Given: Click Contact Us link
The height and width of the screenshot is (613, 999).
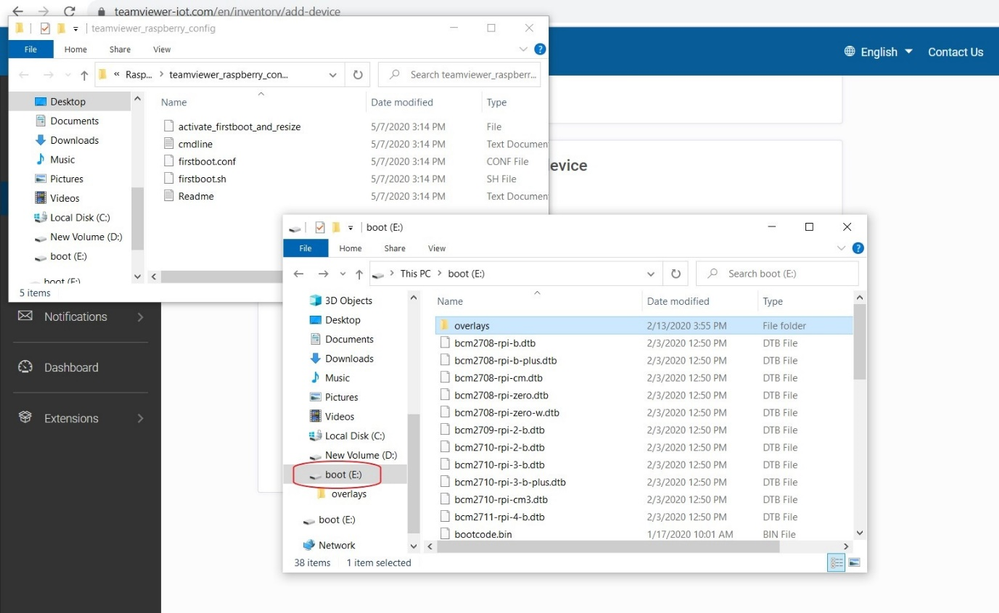Looking at the screenshot, I should [955, 52].
